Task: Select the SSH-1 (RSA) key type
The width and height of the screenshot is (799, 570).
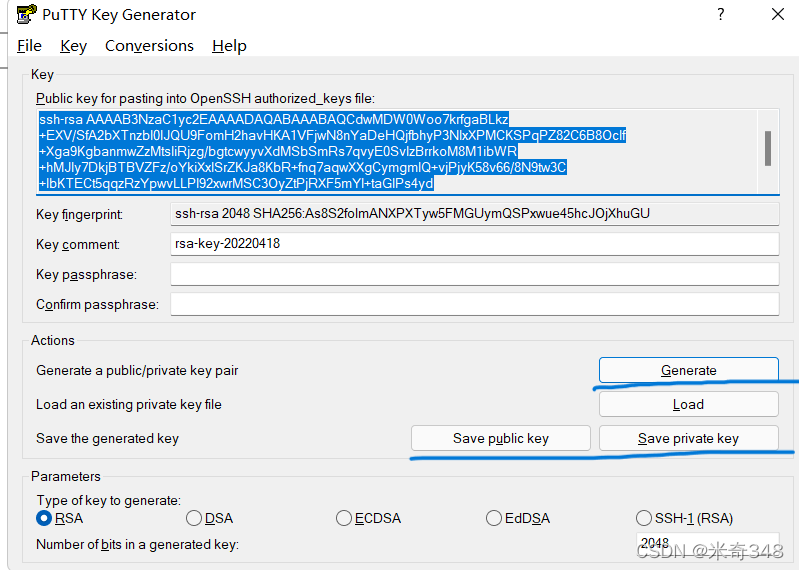Action: click(644, 518)
